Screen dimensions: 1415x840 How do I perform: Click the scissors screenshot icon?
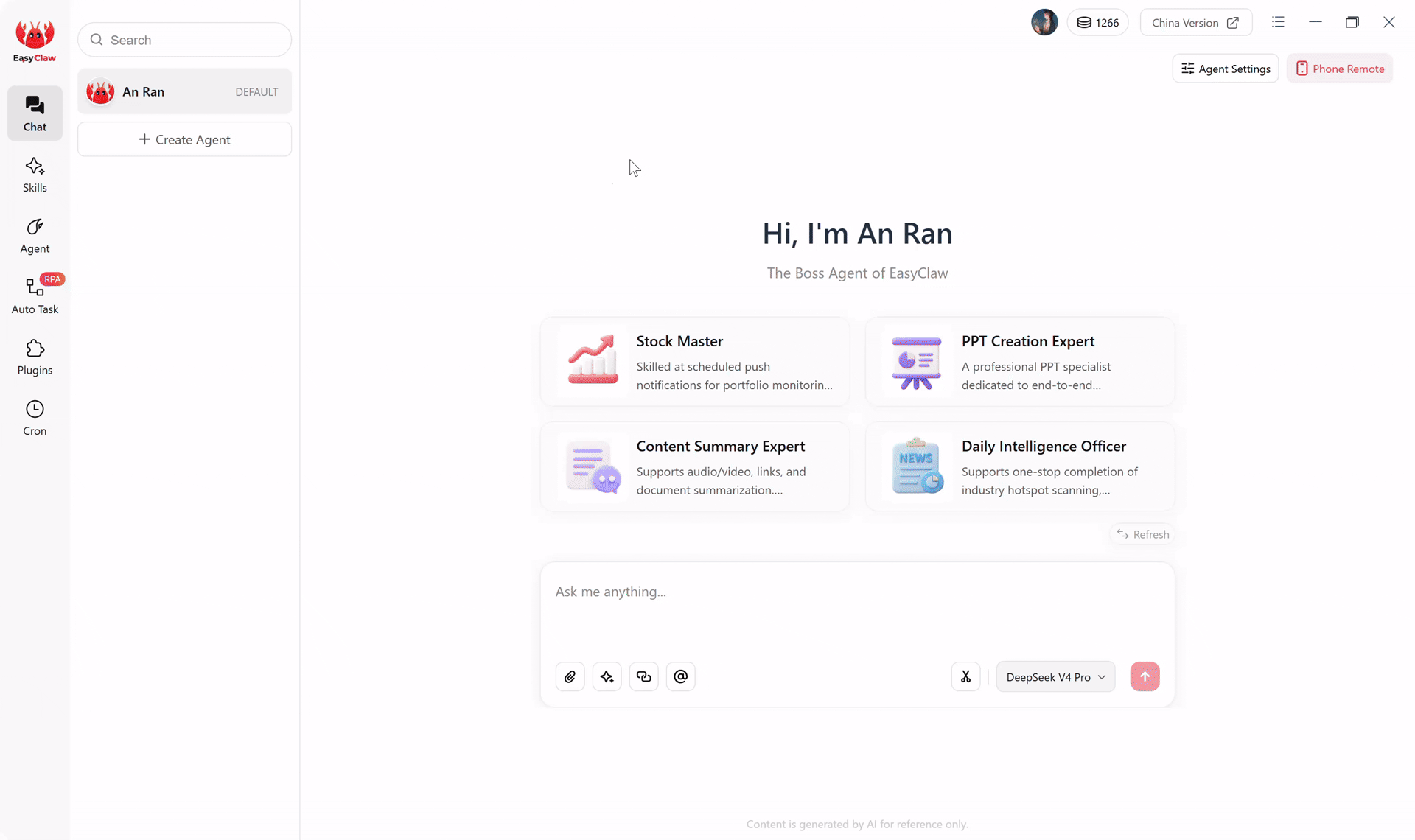(965, 676)
